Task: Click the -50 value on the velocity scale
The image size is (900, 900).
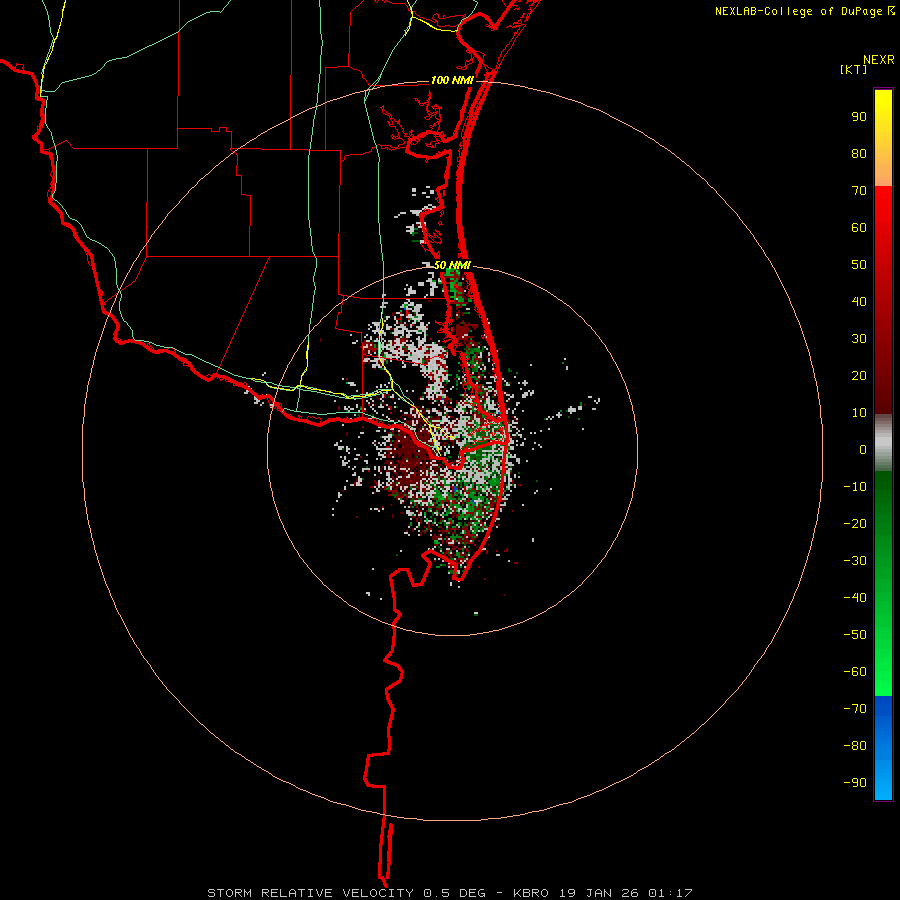Action: point(855,635)
